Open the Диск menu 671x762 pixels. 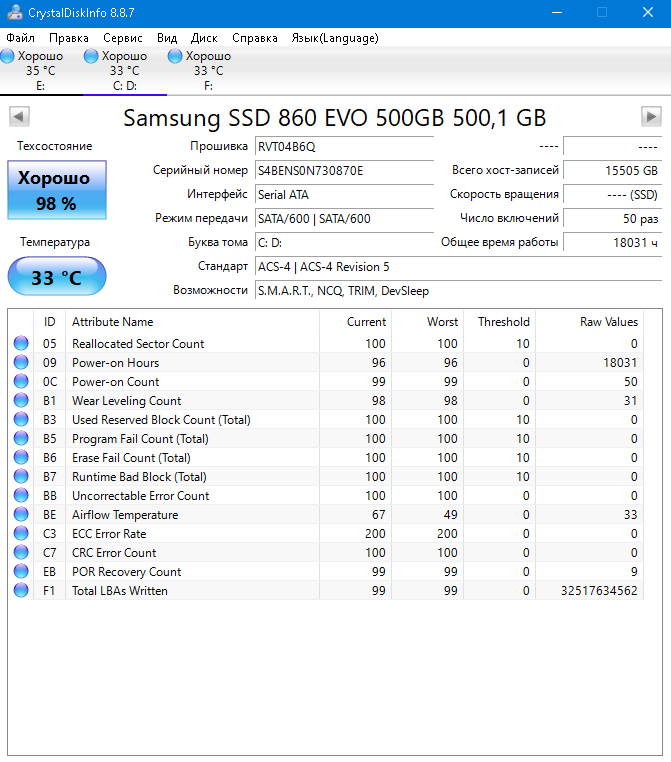click(x=204, y=38)
